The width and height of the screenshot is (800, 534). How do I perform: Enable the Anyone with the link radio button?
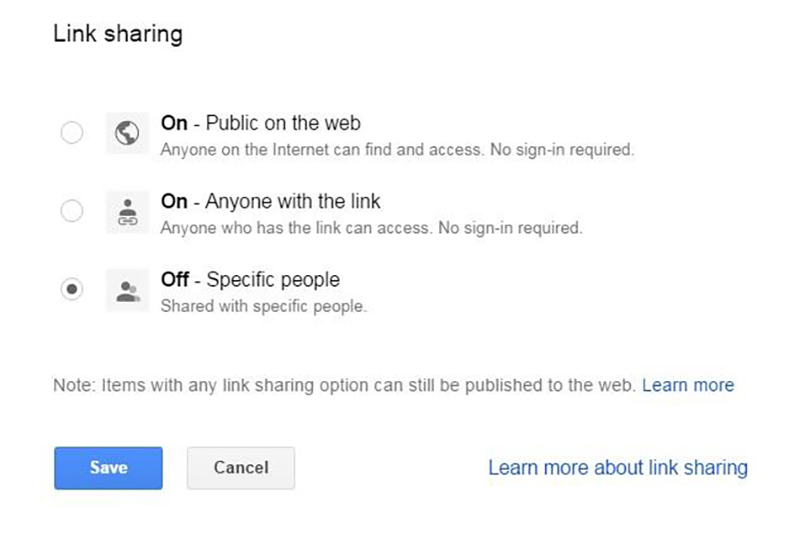pos(72,211)
